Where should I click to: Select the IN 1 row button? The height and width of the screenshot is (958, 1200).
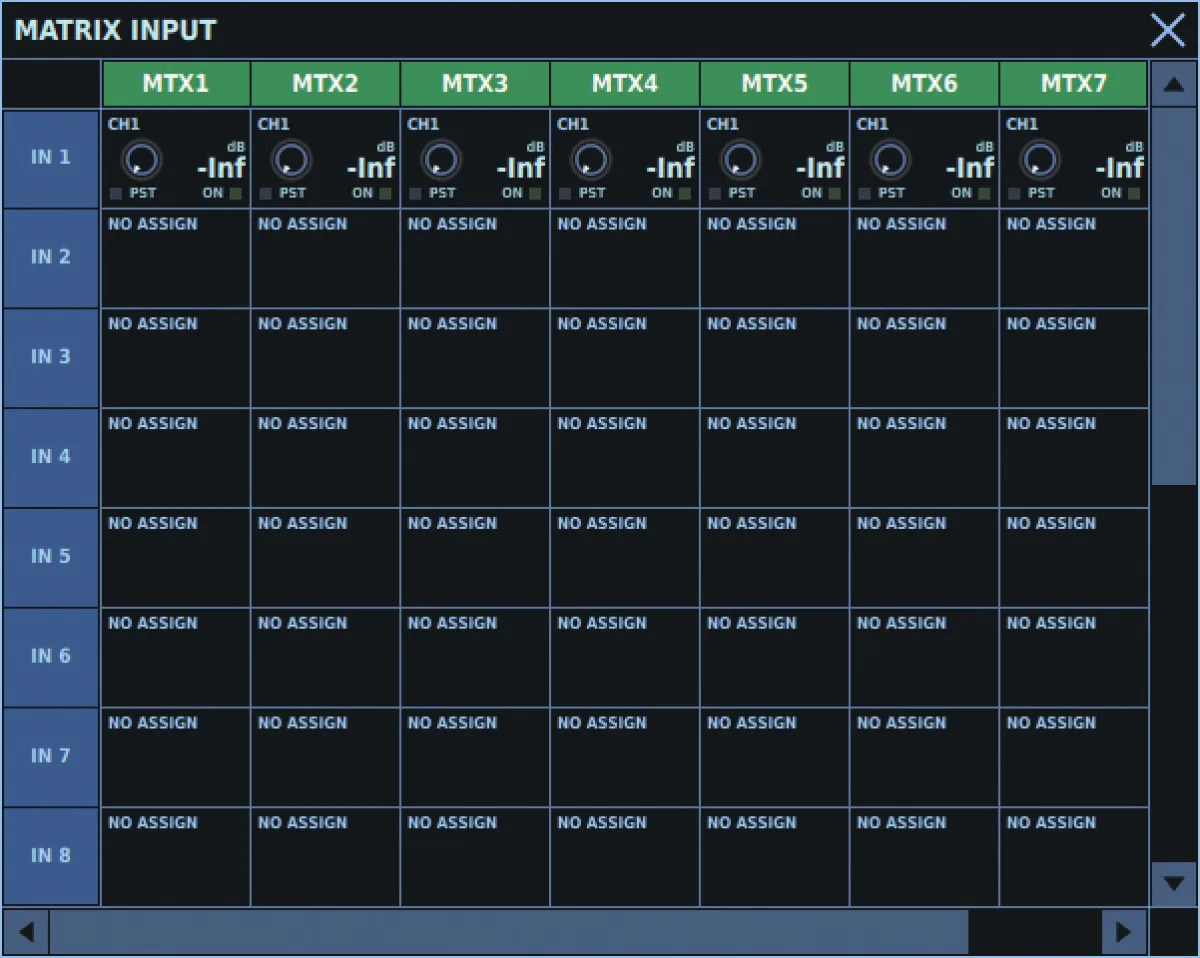[x=51, y=159]
